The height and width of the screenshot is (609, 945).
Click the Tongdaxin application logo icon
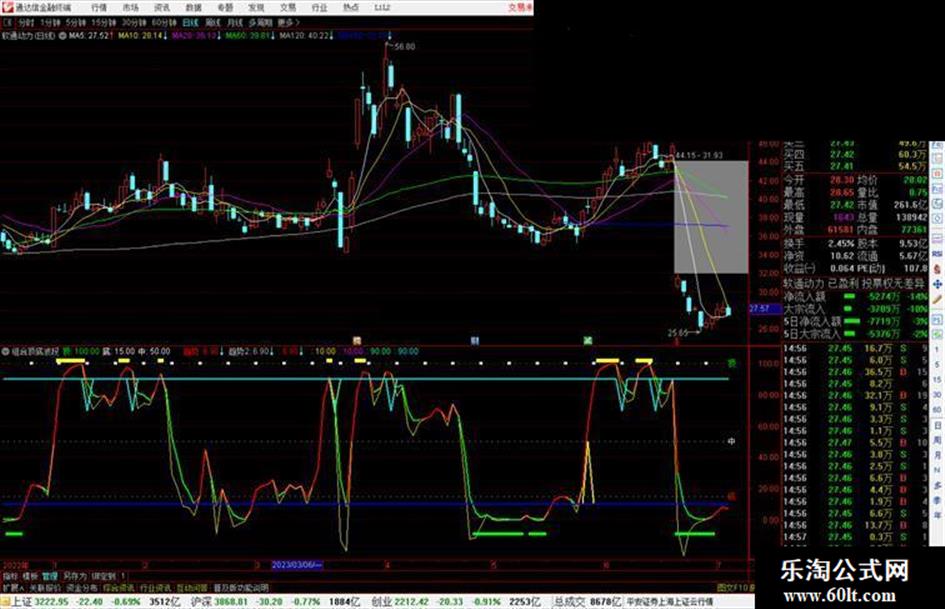tap(8, 8)
